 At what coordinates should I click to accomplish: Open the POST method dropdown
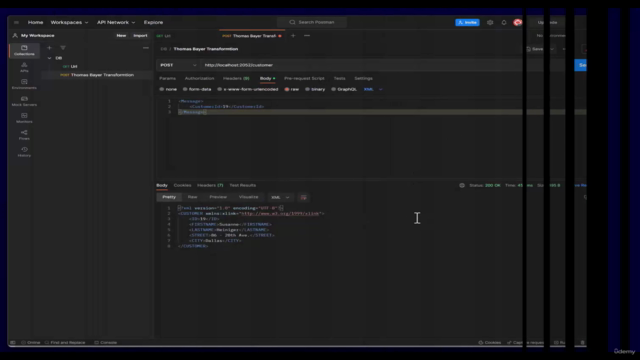coord(178,65)
